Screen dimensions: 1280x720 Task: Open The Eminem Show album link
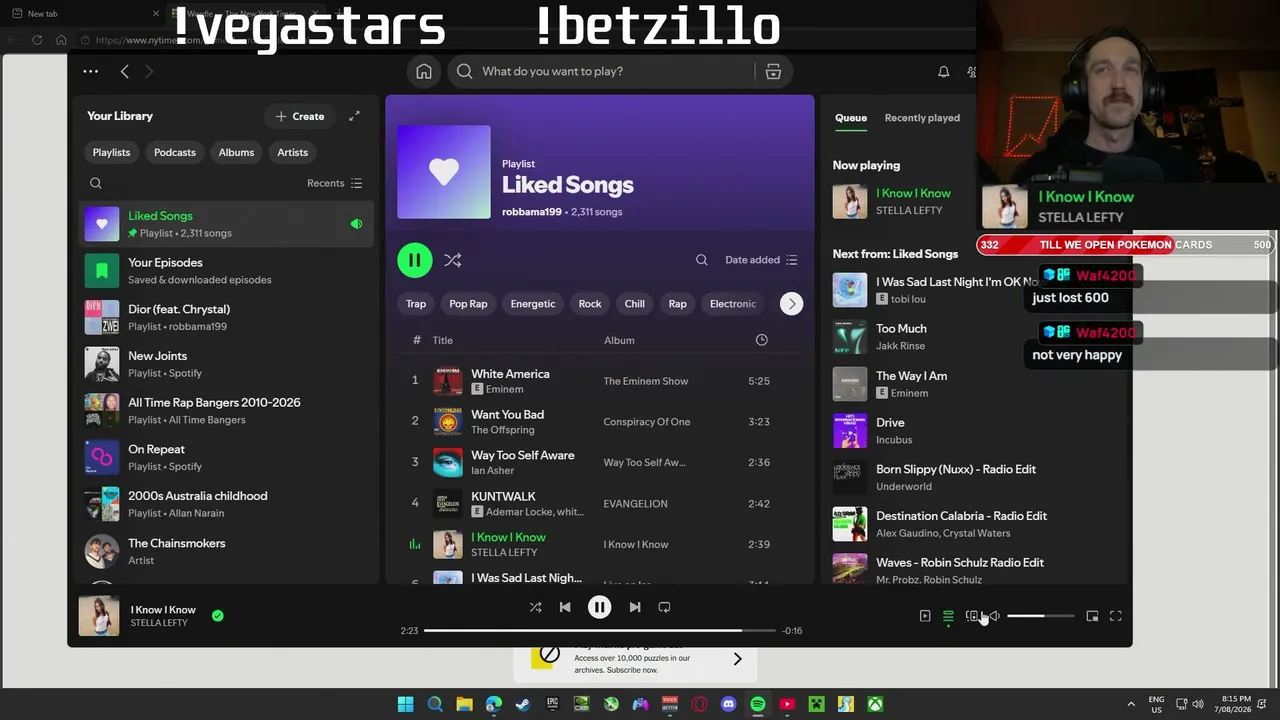click(646, 381)
